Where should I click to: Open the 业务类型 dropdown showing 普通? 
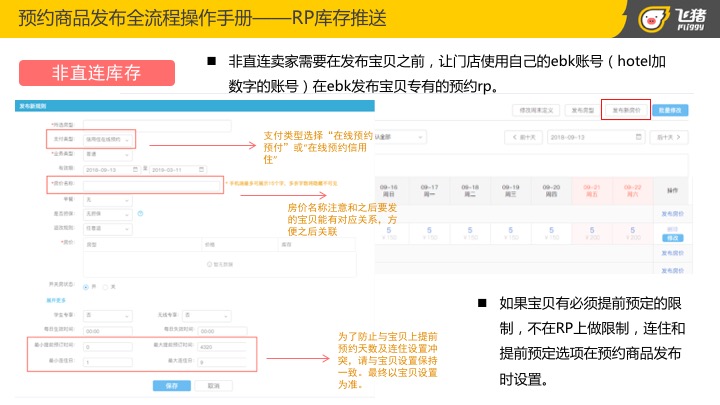(108, 154)
